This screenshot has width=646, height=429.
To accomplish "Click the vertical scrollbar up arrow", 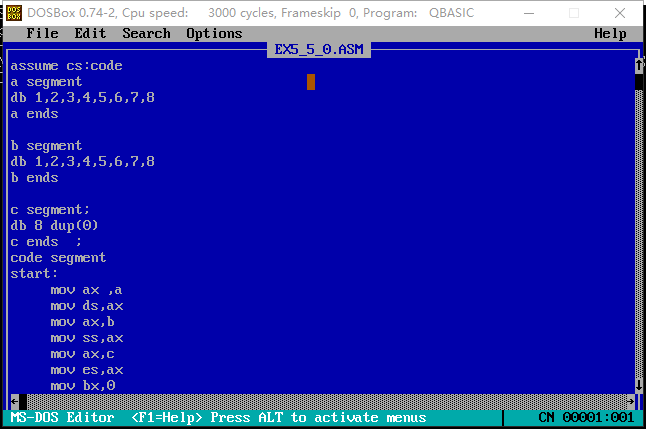I will (x=639, y=66).
